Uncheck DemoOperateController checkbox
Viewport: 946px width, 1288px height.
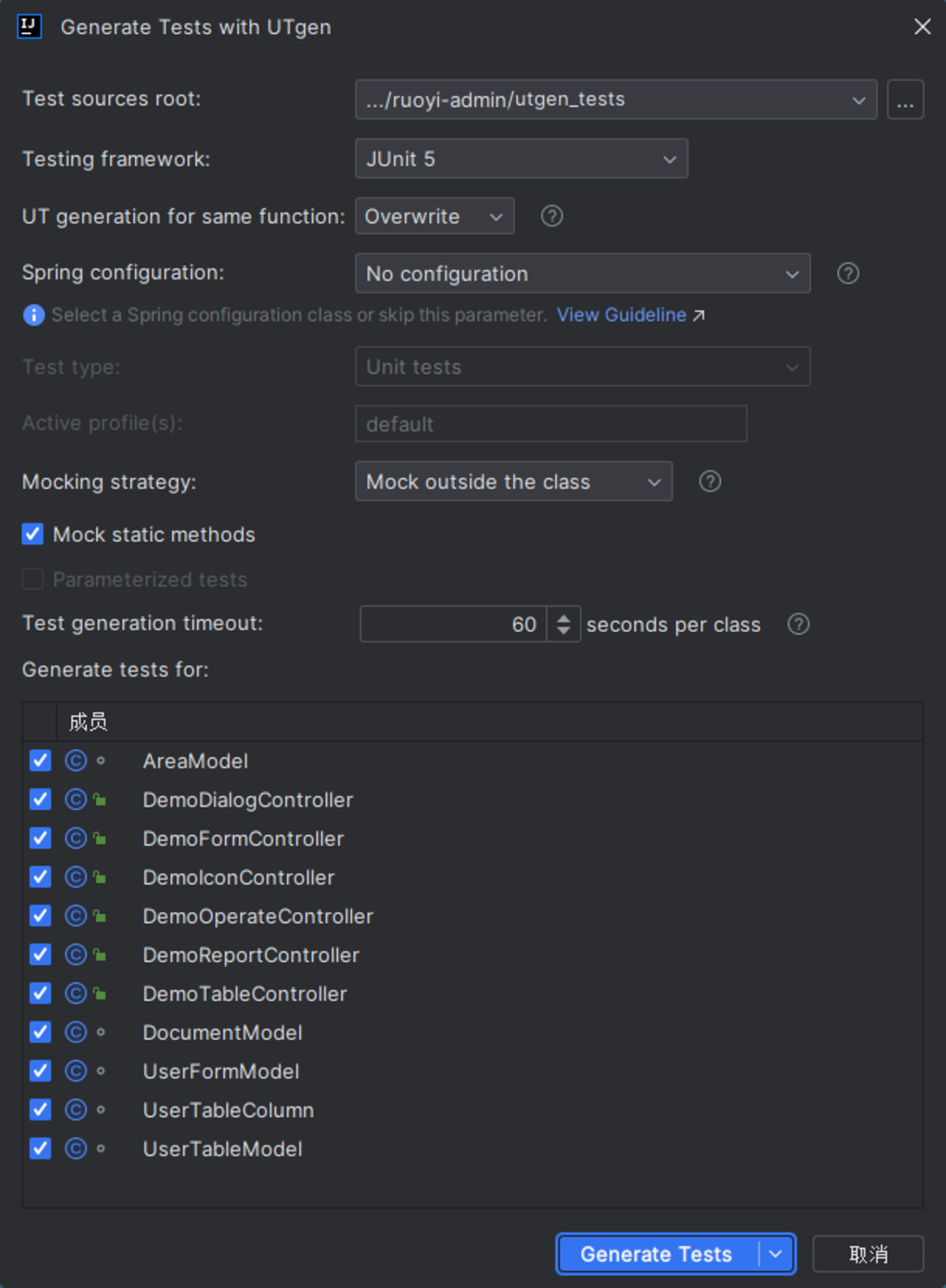pyautogui.click(x=40, y=916)
